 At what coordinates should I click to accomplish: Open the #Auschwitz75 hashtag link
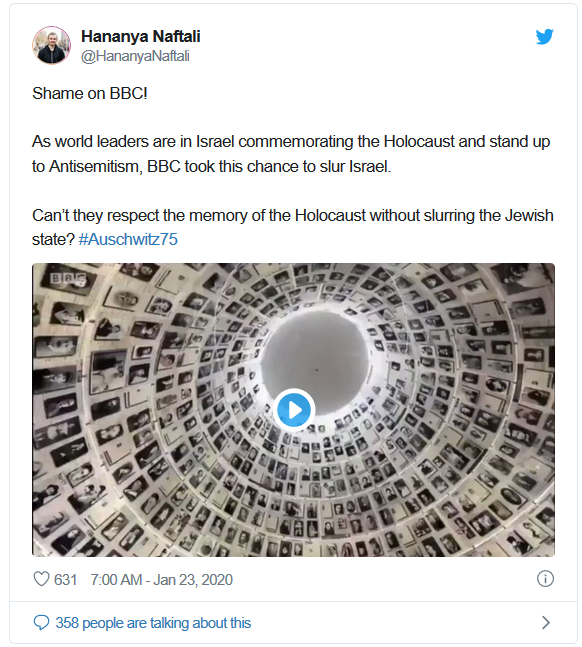(128, 239)
